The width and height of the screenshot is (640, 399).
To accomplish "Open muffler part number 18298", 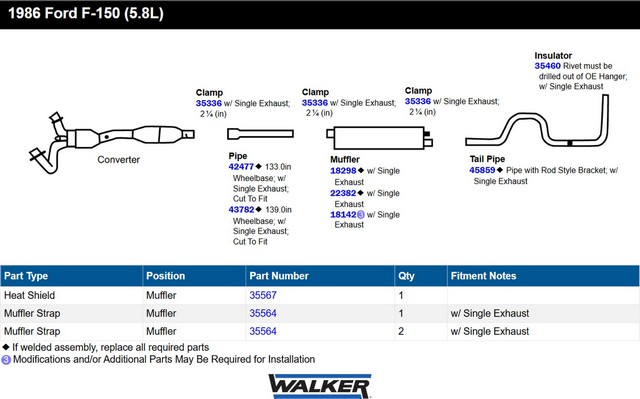I will 343,171.
